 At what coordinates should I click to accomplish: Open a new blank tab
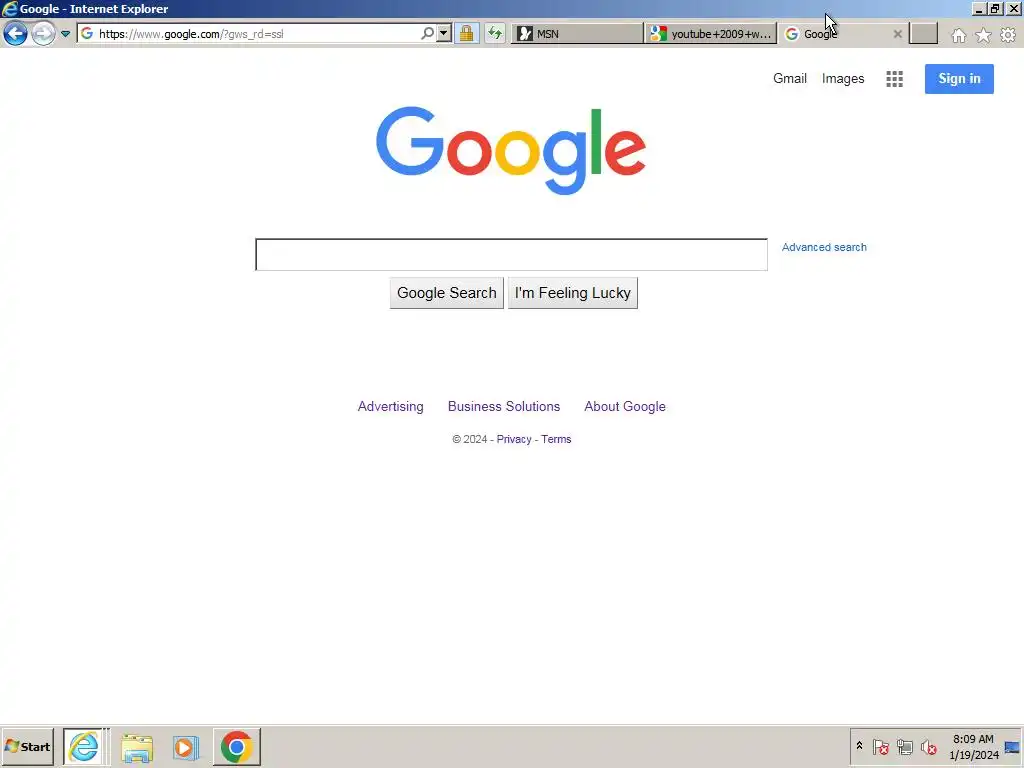(923, 34)
